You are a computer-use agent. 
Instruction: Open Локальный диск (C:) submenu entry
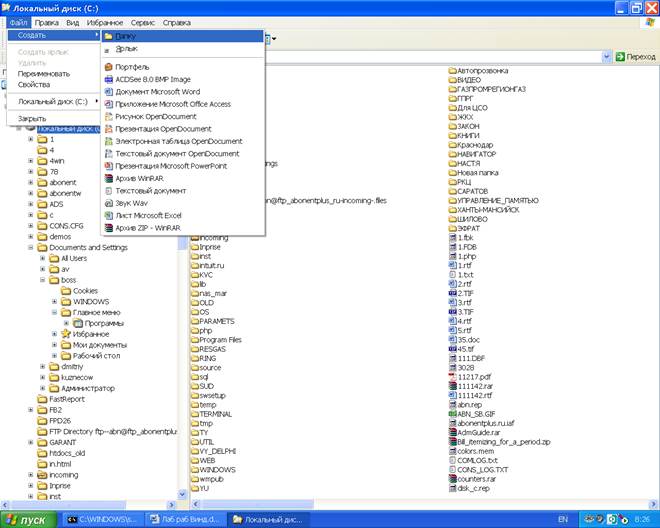click(x=53, y=101)
